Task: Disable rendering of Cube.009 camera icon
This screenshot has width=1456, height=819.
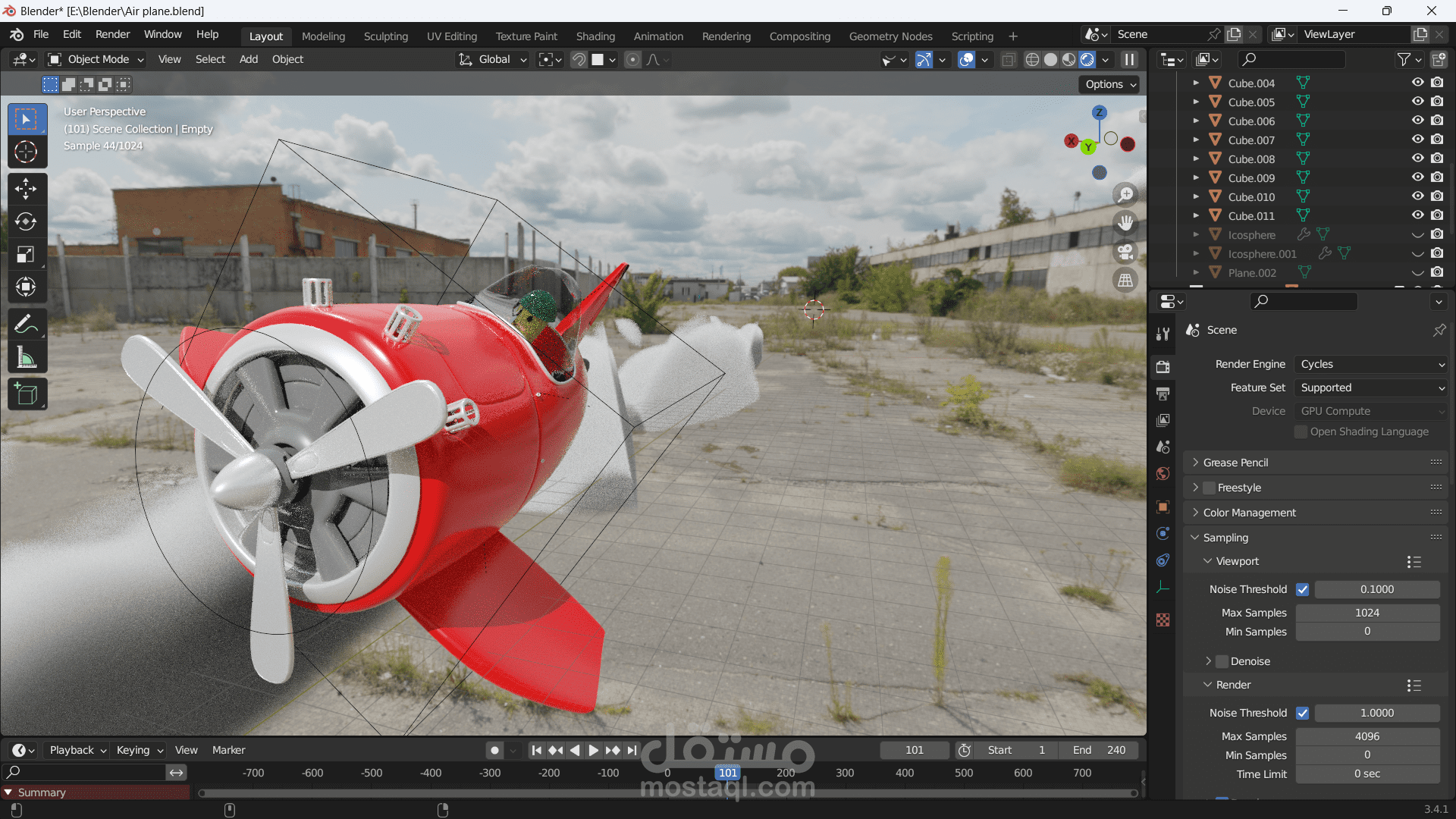Action: (1437, 177)
